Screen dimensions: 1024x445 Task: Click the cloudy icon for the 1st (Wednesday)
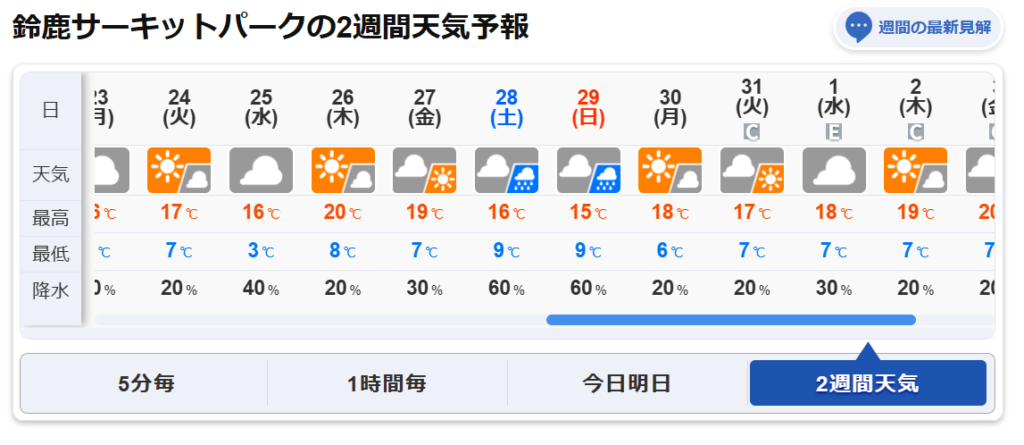click(834, 170)
